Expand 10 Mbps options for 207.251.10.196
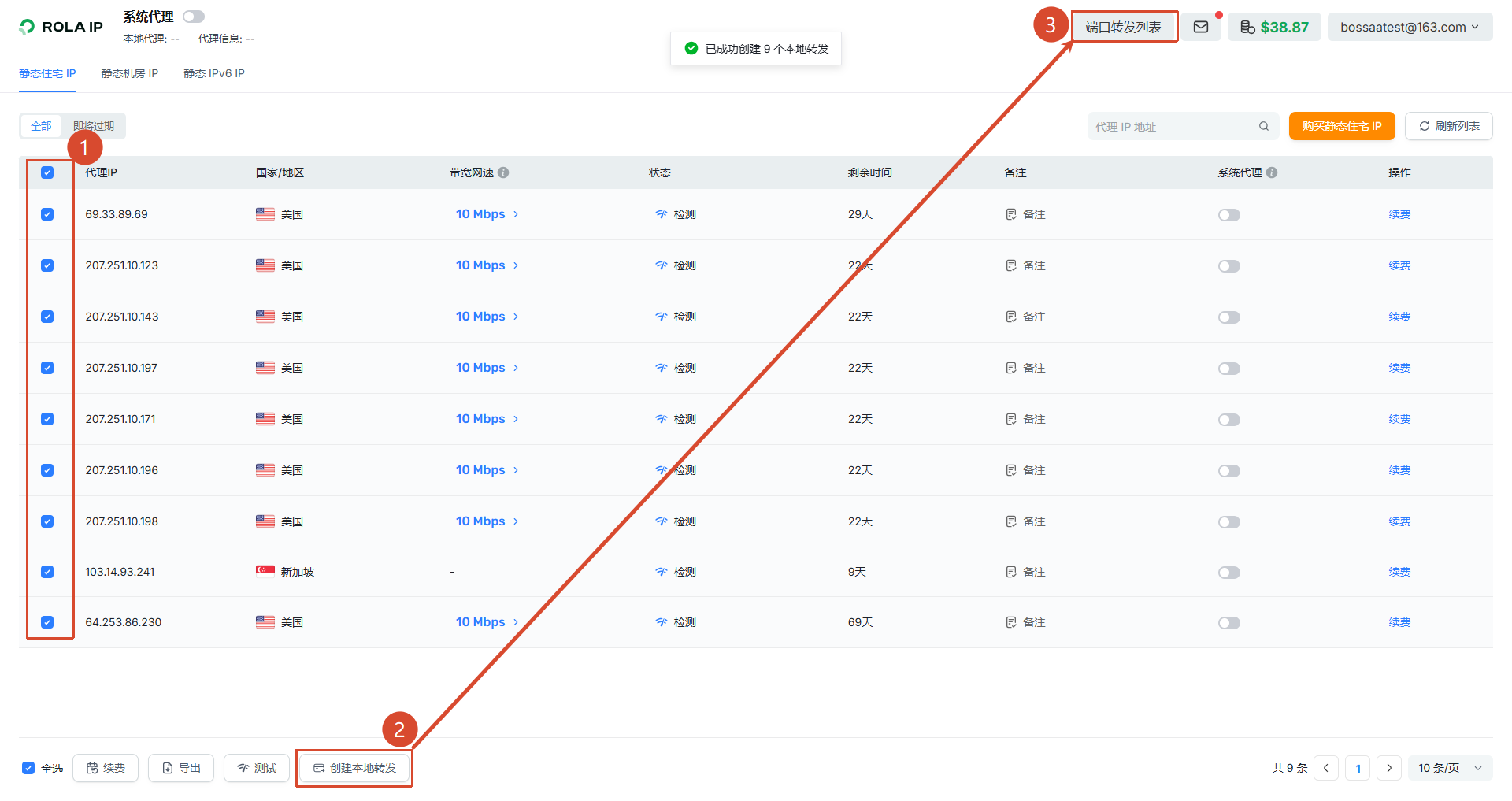The image size is (1512, 801). (487, 470)
